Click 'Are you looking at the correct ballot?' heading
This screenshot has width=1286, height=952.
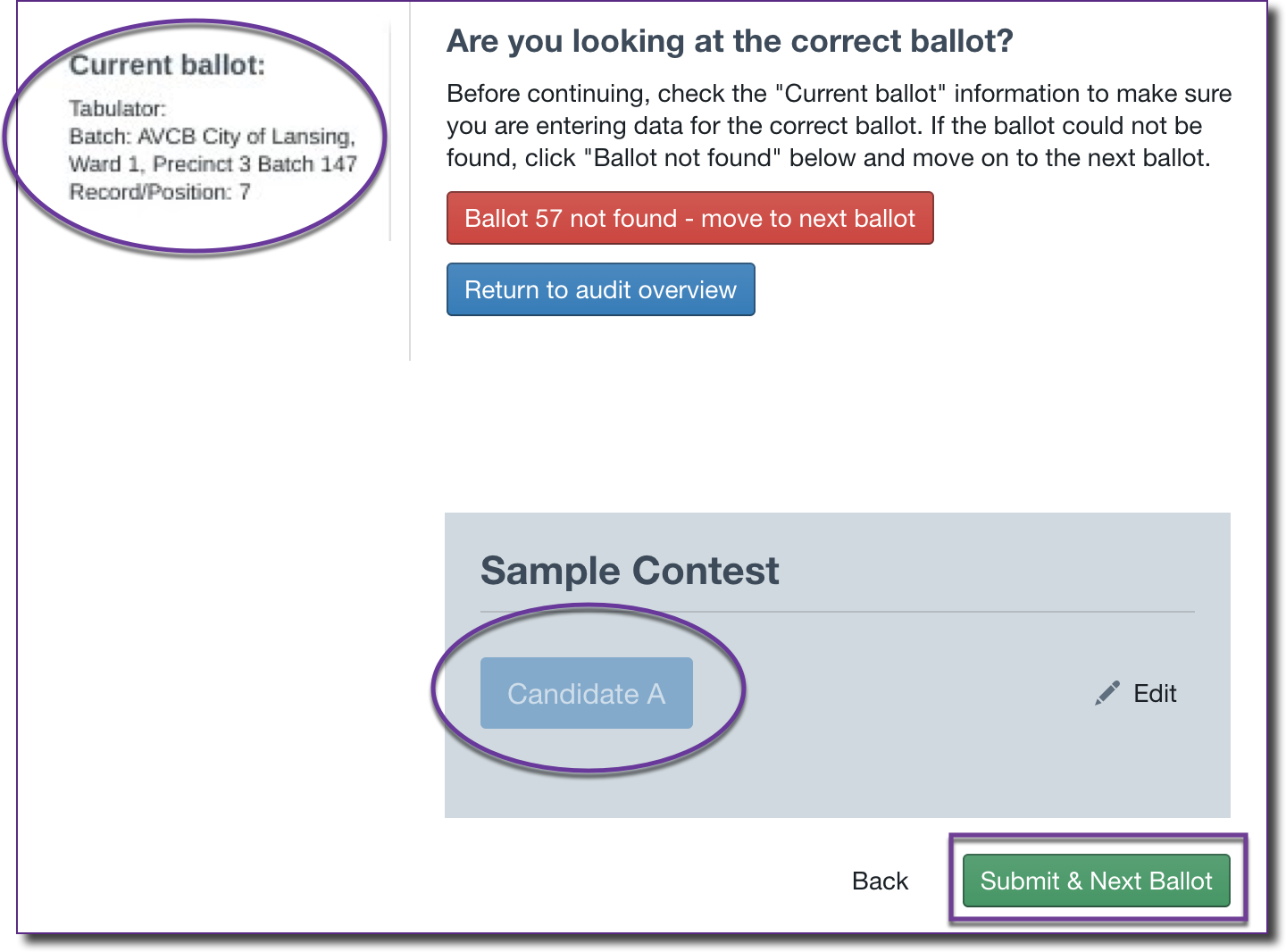730,41
